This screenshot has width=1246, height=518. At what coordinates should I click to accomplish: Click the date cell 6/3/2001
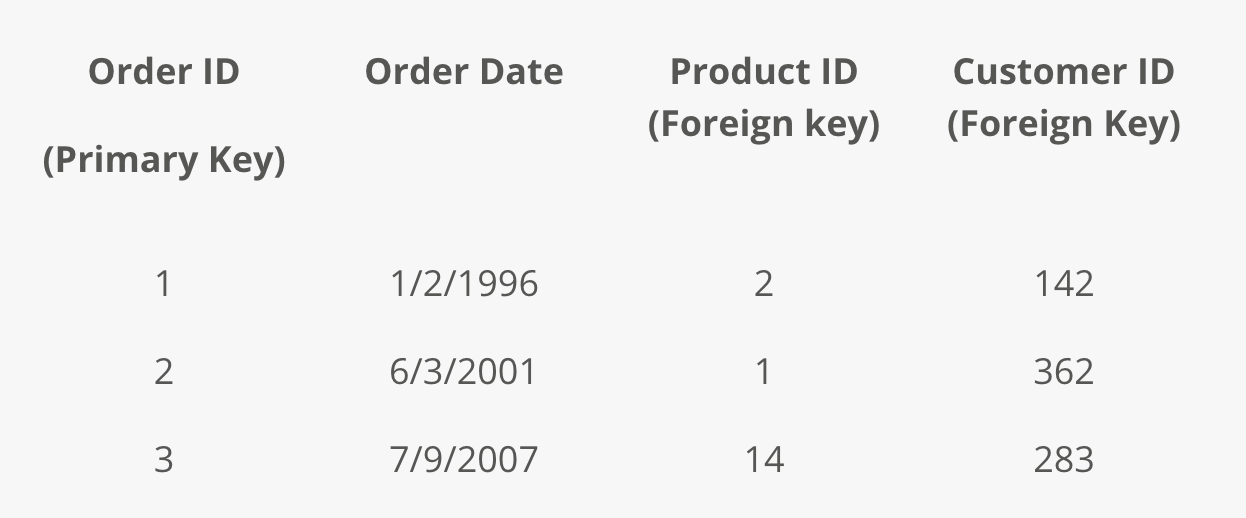coord(464,372)
